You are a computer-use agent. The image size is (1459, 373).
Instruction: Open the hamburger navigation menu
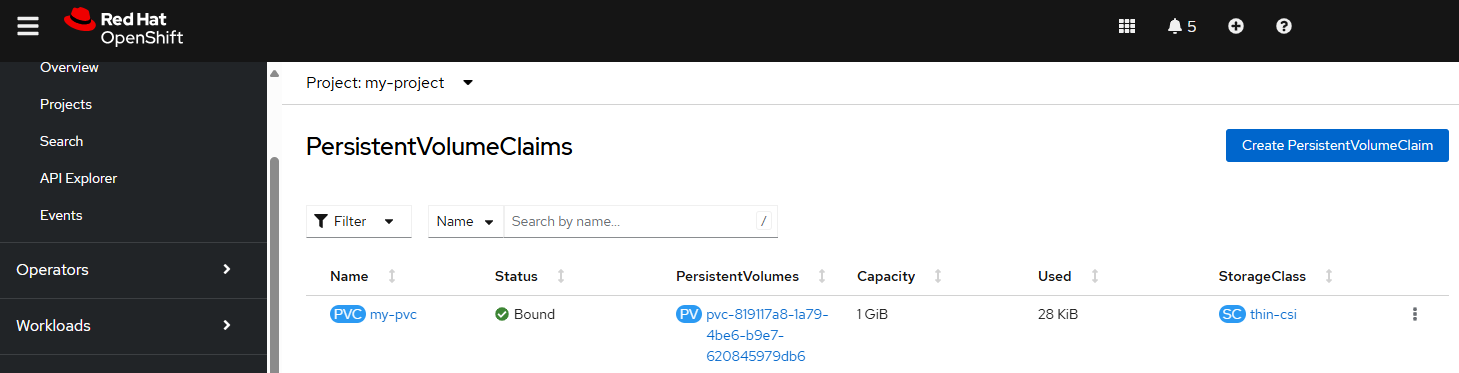click(x=28, y=27)
